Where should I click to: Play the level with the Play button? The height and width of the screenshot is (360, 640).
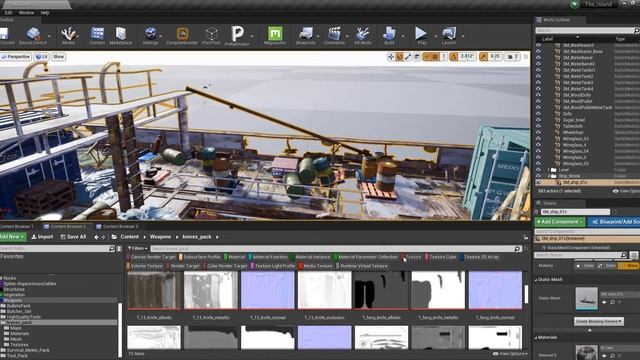coord(421,36)
